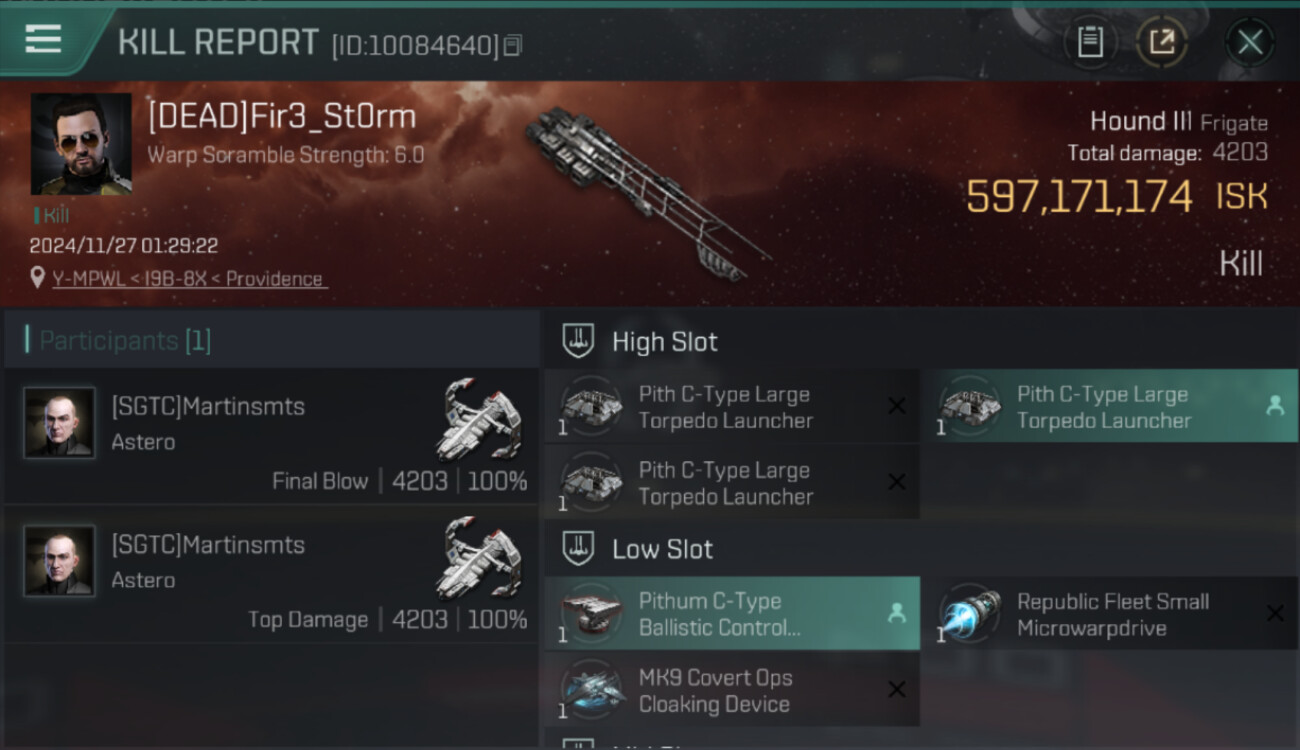Open Fir3_St0rm pilot portrait
Viewport: 1300px width, 750px height.
[81, 144]
